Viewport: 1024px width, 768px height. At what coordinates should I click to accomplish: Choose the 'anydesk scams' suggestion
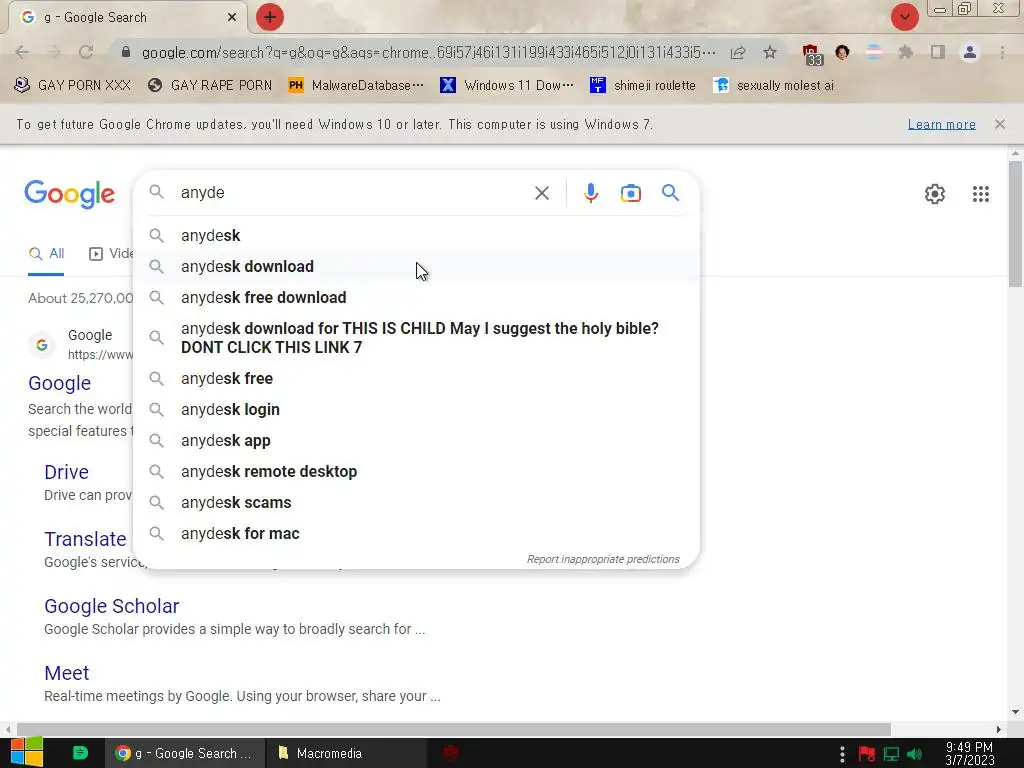pos(416,502)
